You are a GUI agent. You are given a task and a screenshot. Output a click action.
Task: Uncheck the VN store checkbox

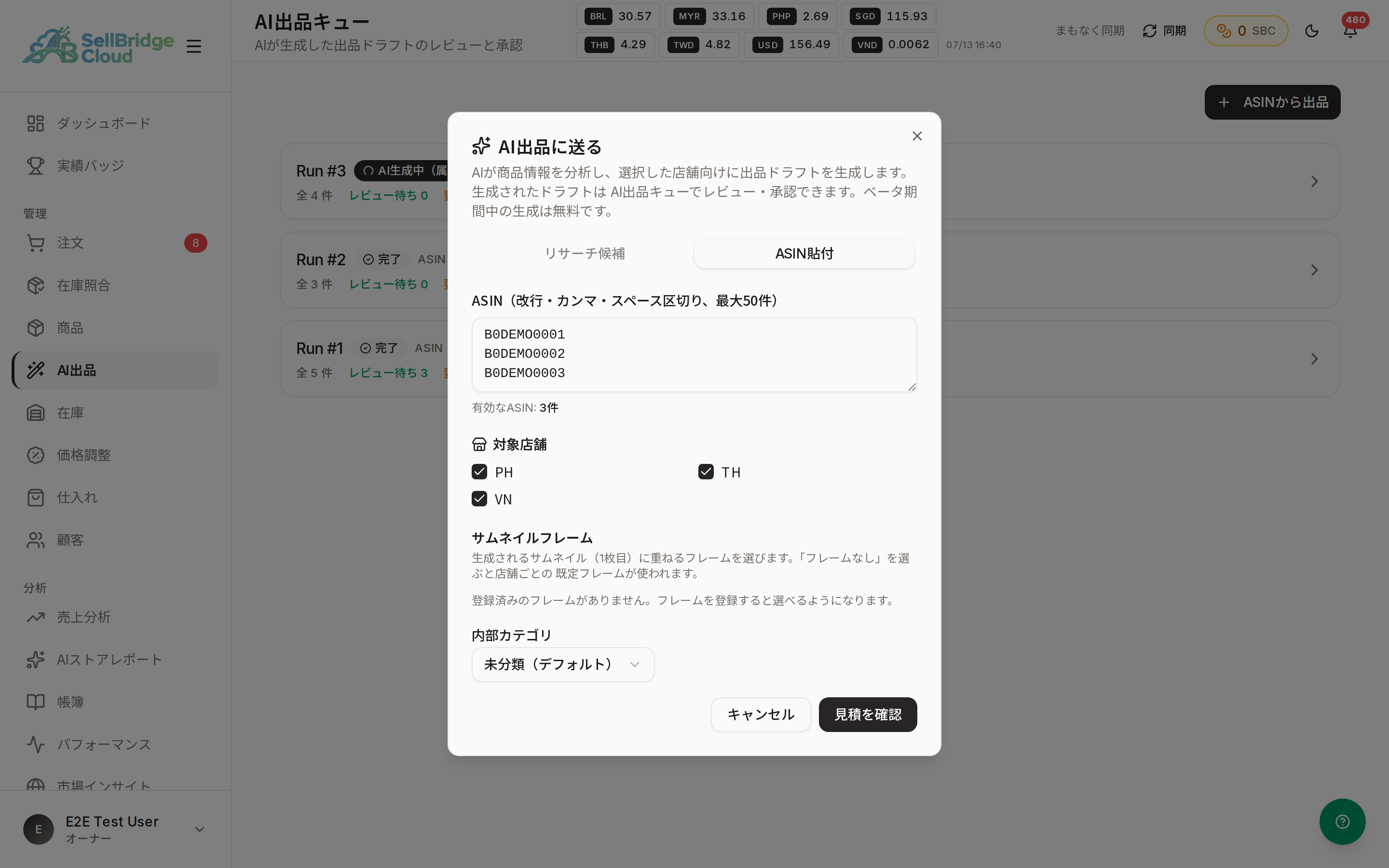tap(479, 499)
